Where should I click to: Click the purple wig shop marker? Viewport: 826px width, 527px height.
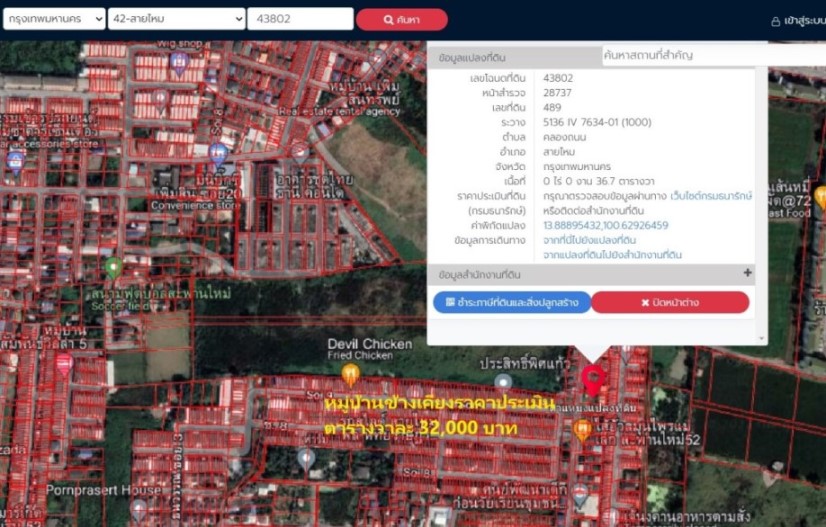179,63
